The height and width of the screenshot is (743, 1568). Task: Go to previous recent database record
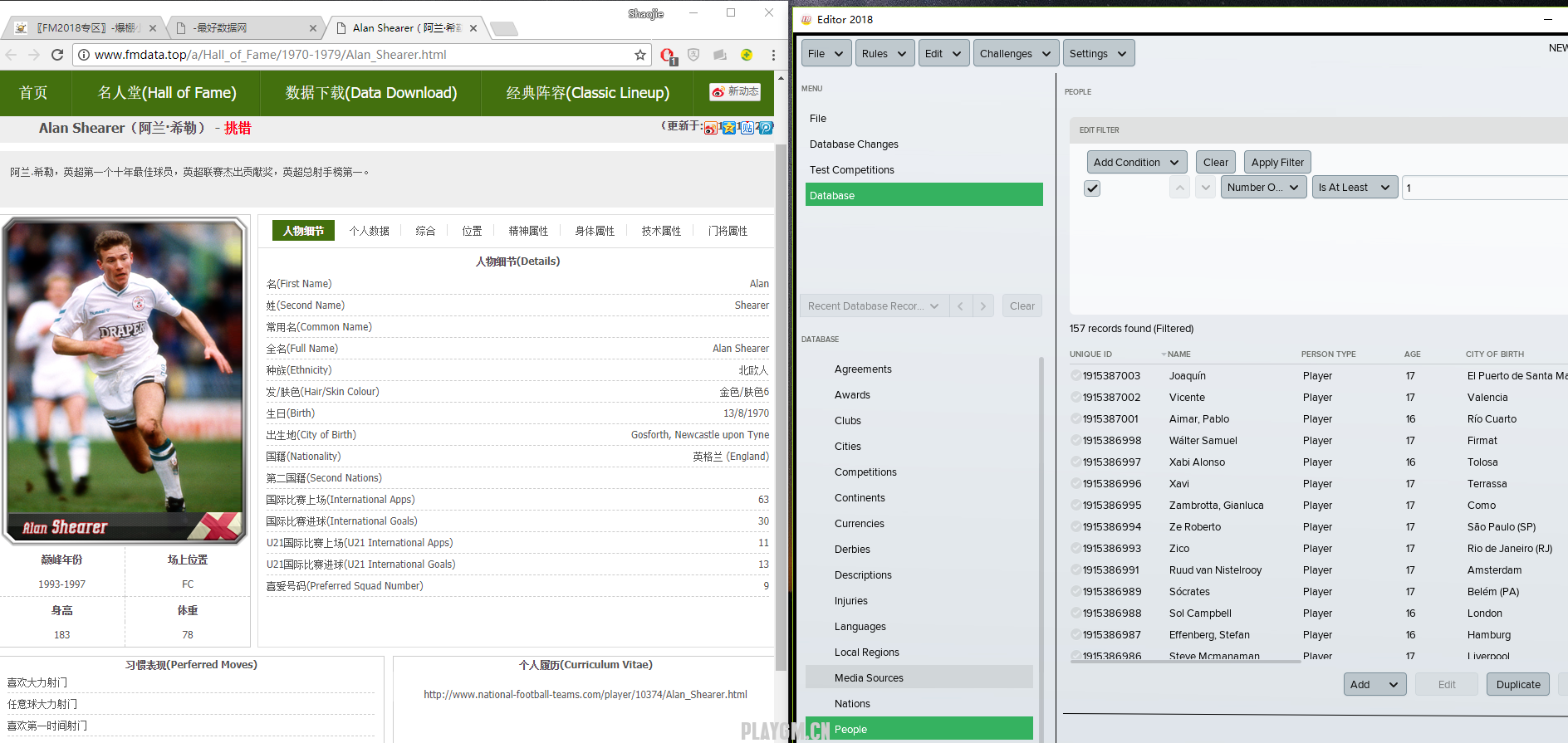click(x=960, y=306)
